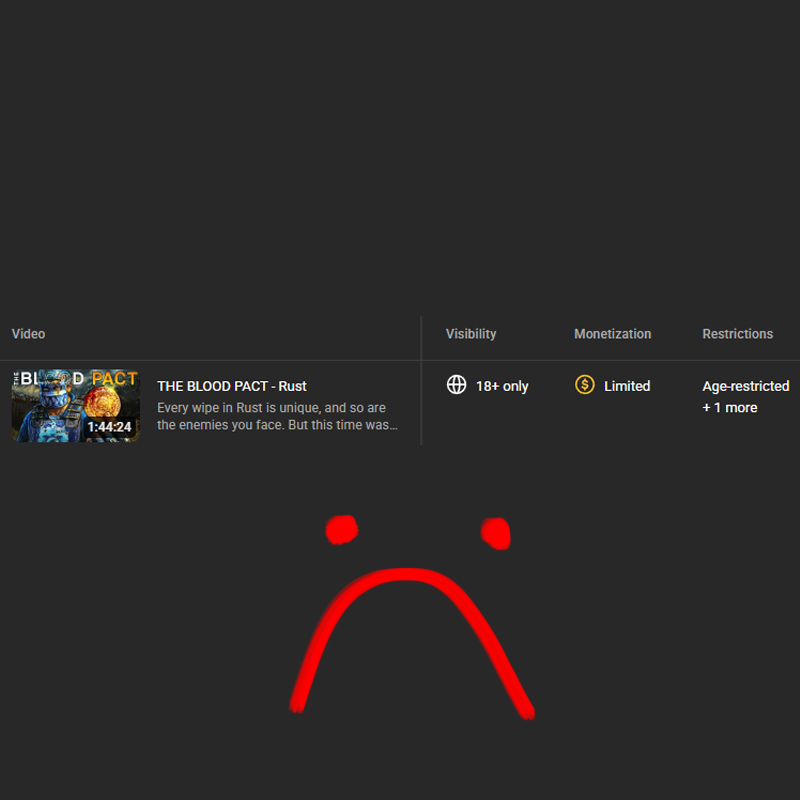This screenshot has width=800, height=800.
Task: Expand the + 1 more restrictions
Action: [x=730, y=408]
